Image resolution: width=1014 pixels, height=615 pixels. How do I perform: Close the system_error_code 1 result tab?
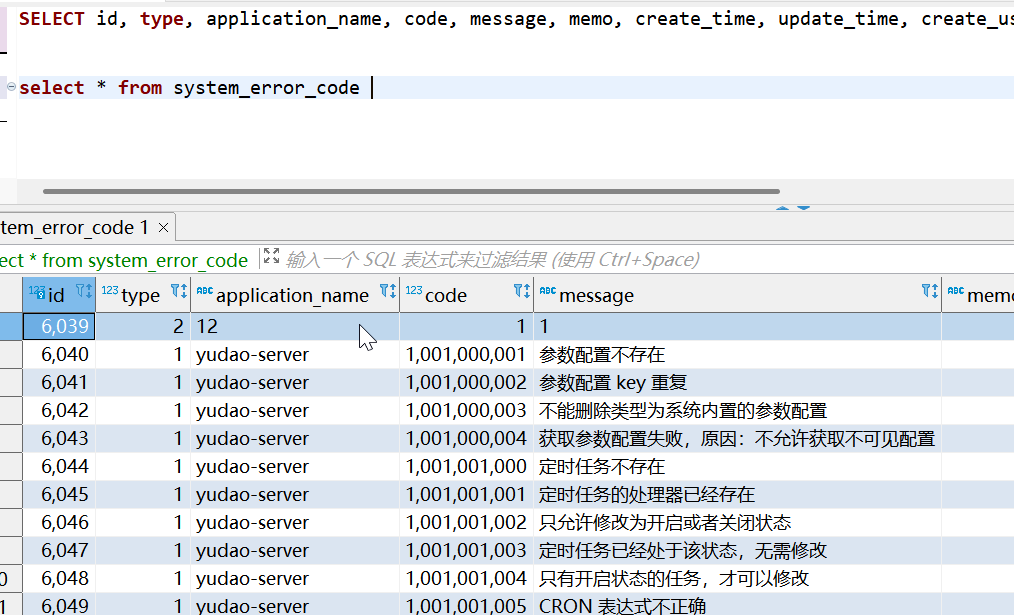click(x=164, y=227)
